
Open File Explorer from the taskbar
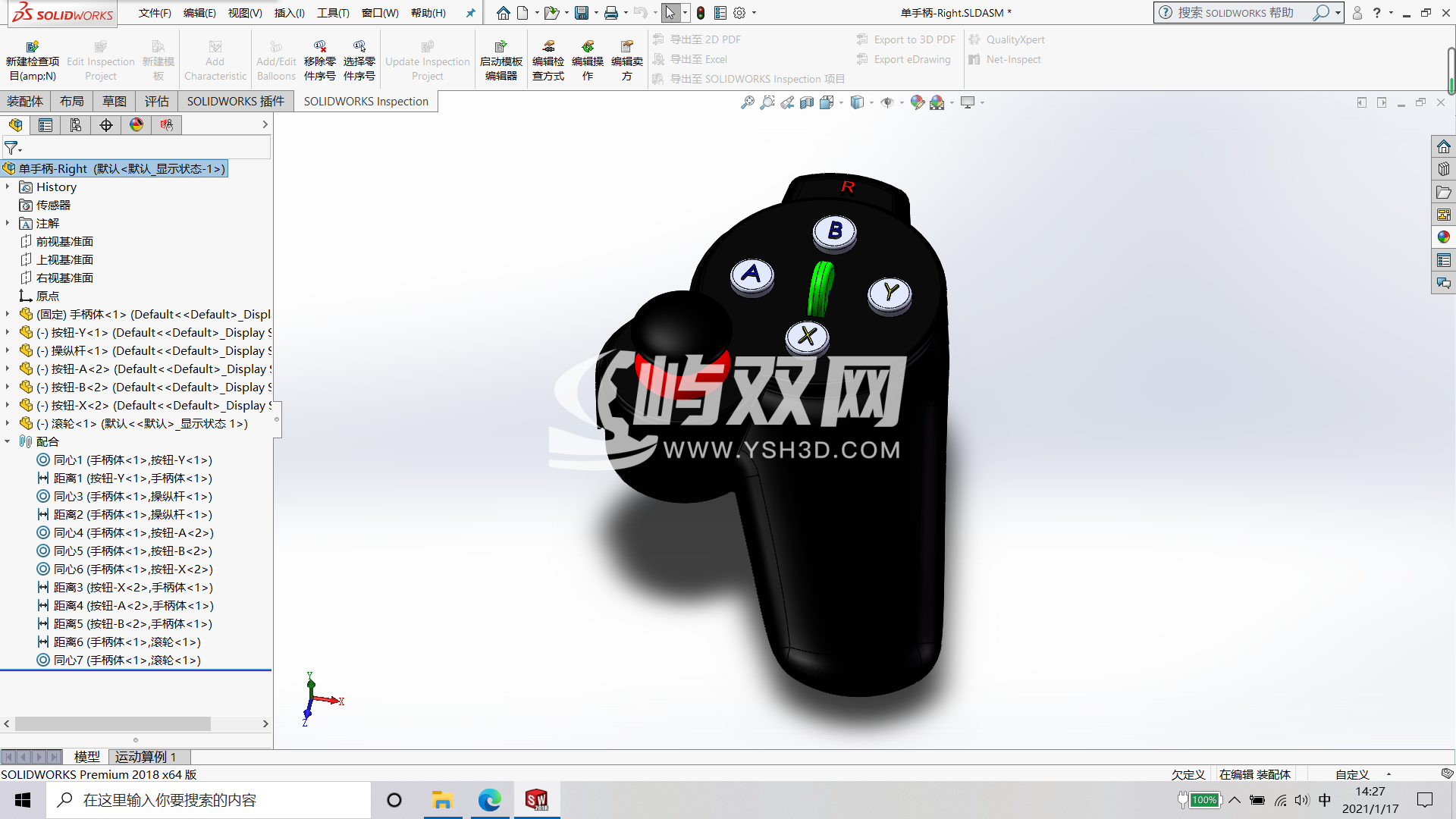pyautogui.click(x=443, y=800)
